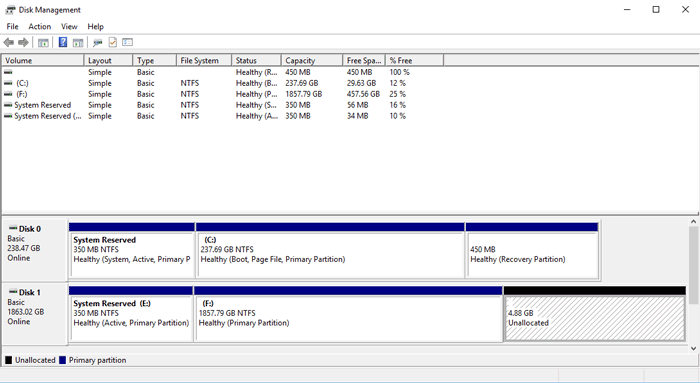Click the Properties checkmark document icon
Viewport: 700px width, 383px height.
point(112,42)
